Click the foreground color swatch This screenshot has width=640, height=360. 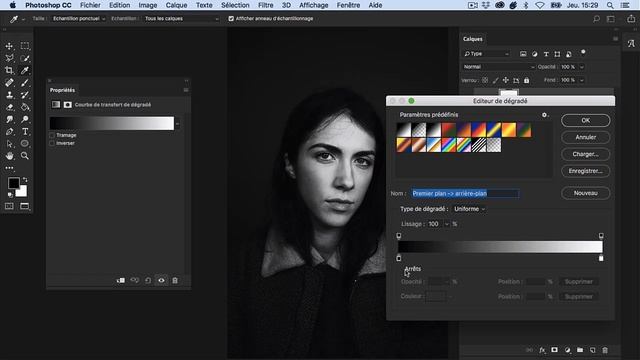point(13,183)
